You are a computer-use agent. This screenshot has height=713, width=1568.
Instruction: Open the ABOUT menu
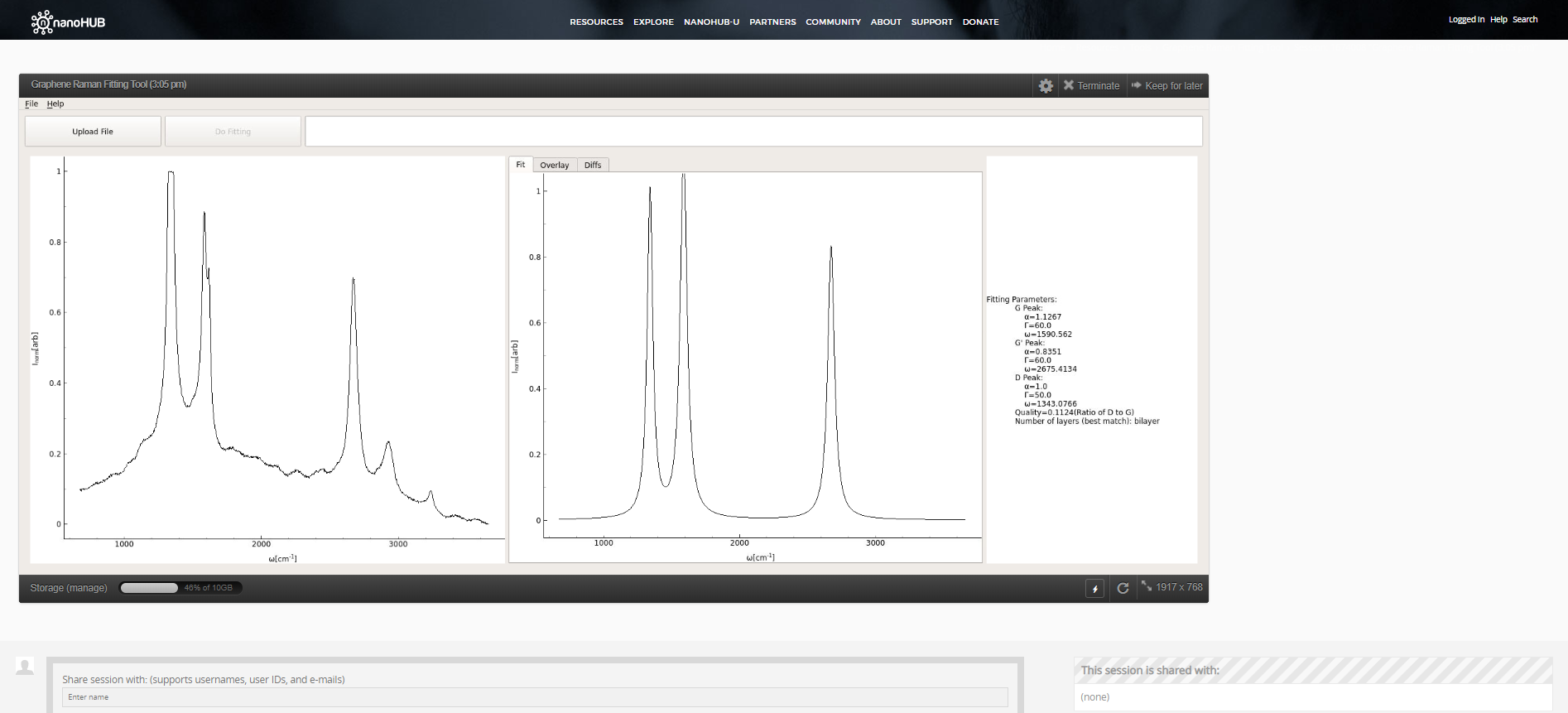click(x=886, y=22)
